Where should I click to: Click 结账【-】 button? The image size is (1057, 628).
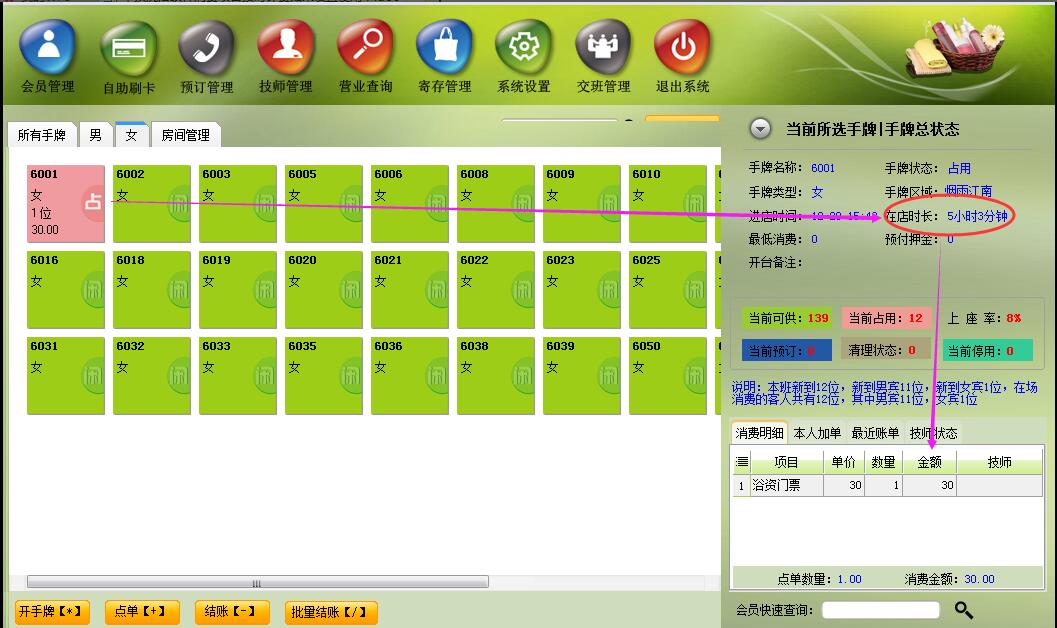[231, 611]
